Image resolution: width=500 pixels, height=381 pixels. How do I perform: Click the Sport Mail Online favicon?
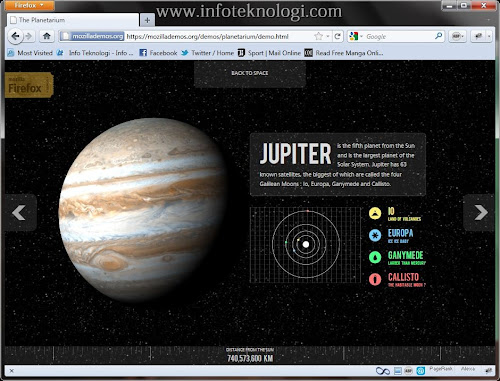[x=241, y=53]
